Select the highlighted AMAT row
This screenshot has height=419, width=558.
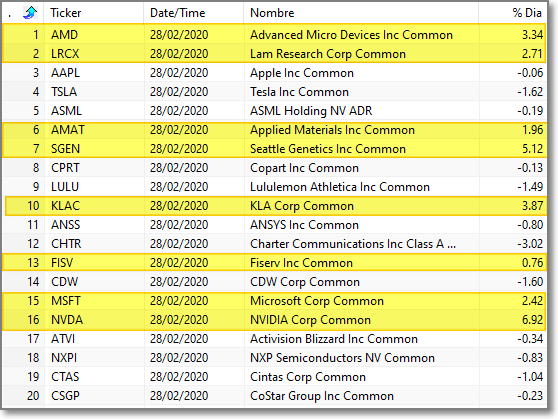click(x=274, y=130)
